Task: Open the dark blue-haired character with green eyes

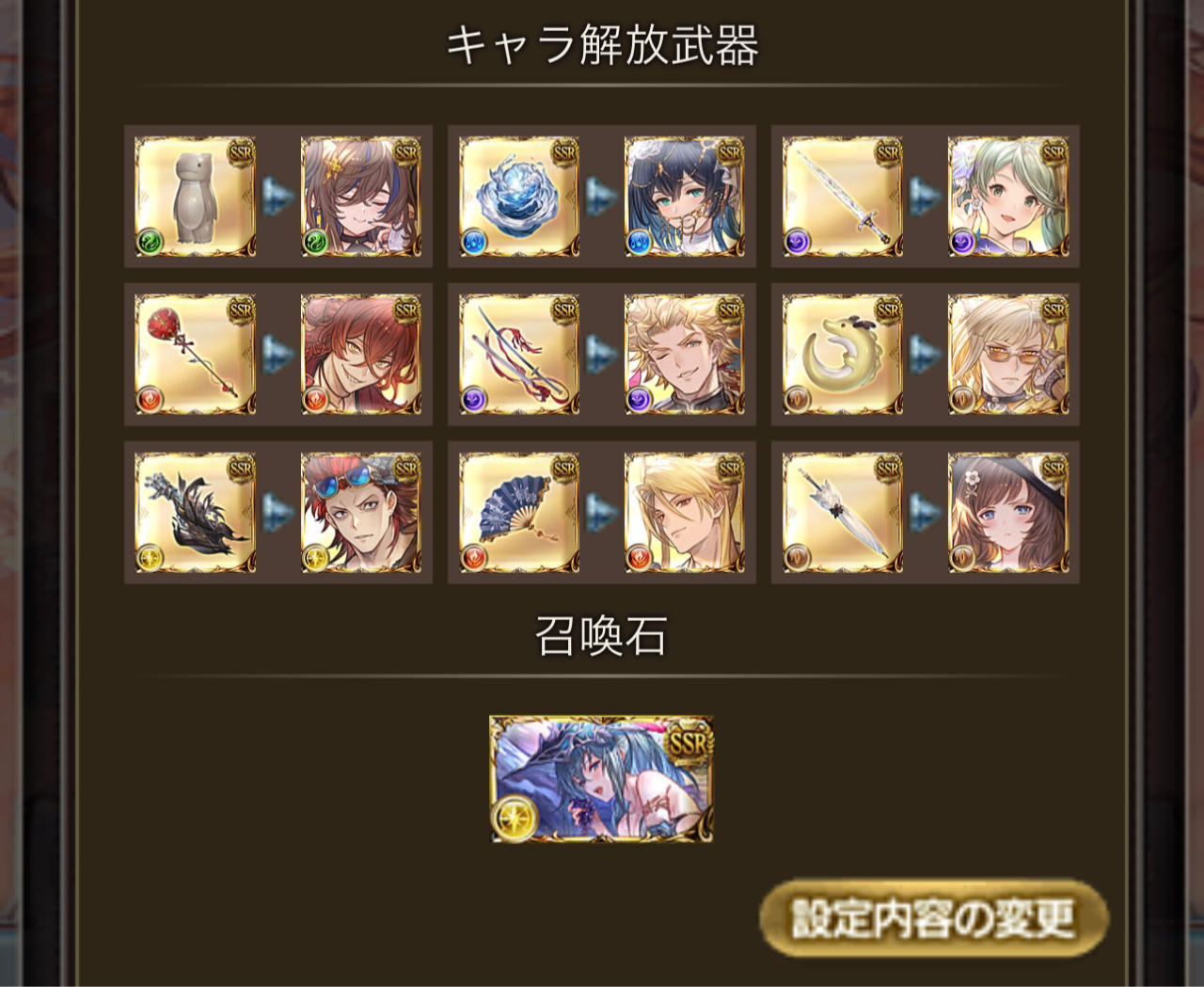Action: tap(685, 197)
